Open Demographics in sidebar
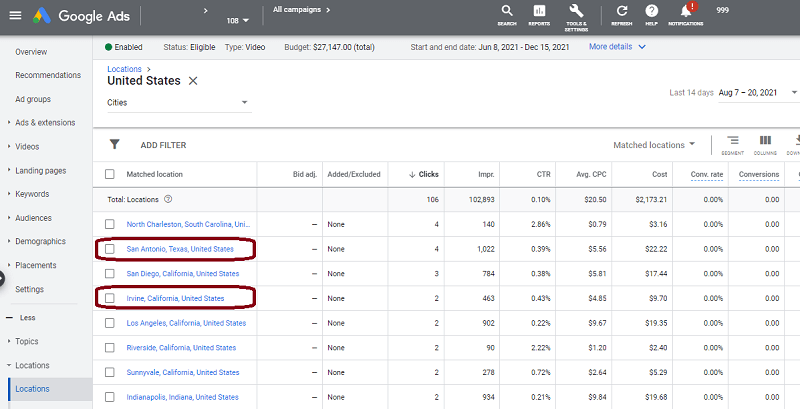 click(x=40, y=241)
